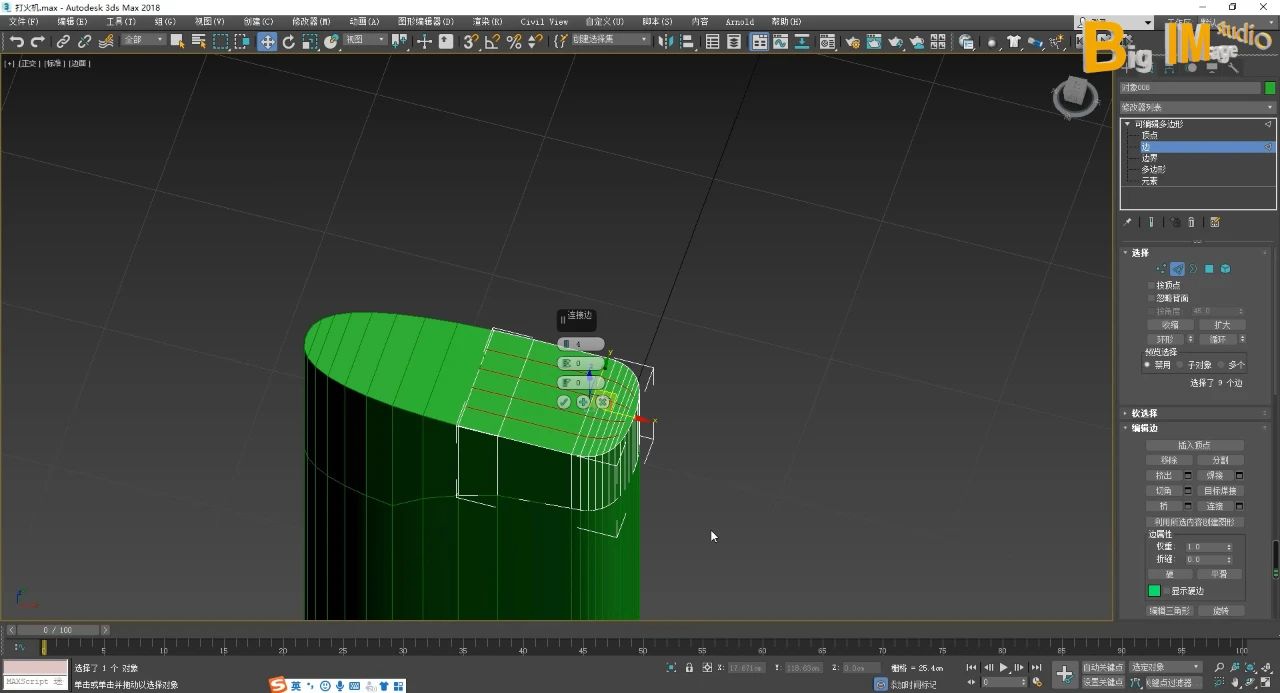This screenshot has height=693, width=1280.
Task: Click the Angle Snap toggle icon
Action: click(x=492, y=41)
